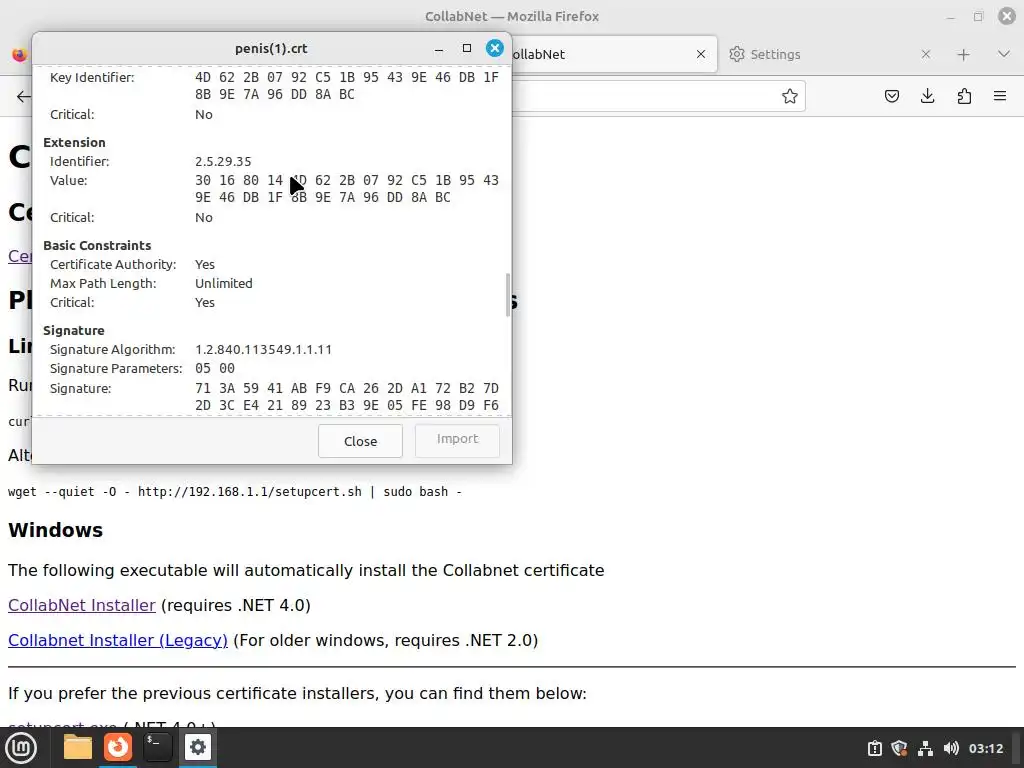Click the update manager tray icon

click(874, 748)
